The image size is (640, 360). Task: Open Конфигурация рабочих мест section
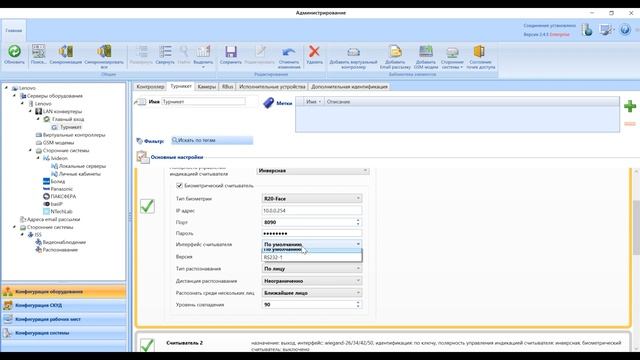coord(64,319)
